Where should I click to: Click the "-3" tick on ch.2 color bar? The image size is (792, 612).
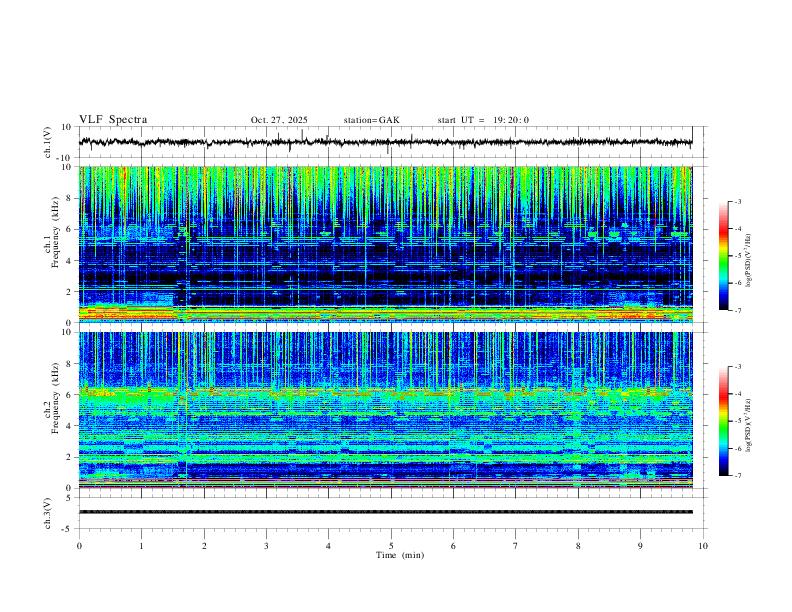tap(737, 367)
